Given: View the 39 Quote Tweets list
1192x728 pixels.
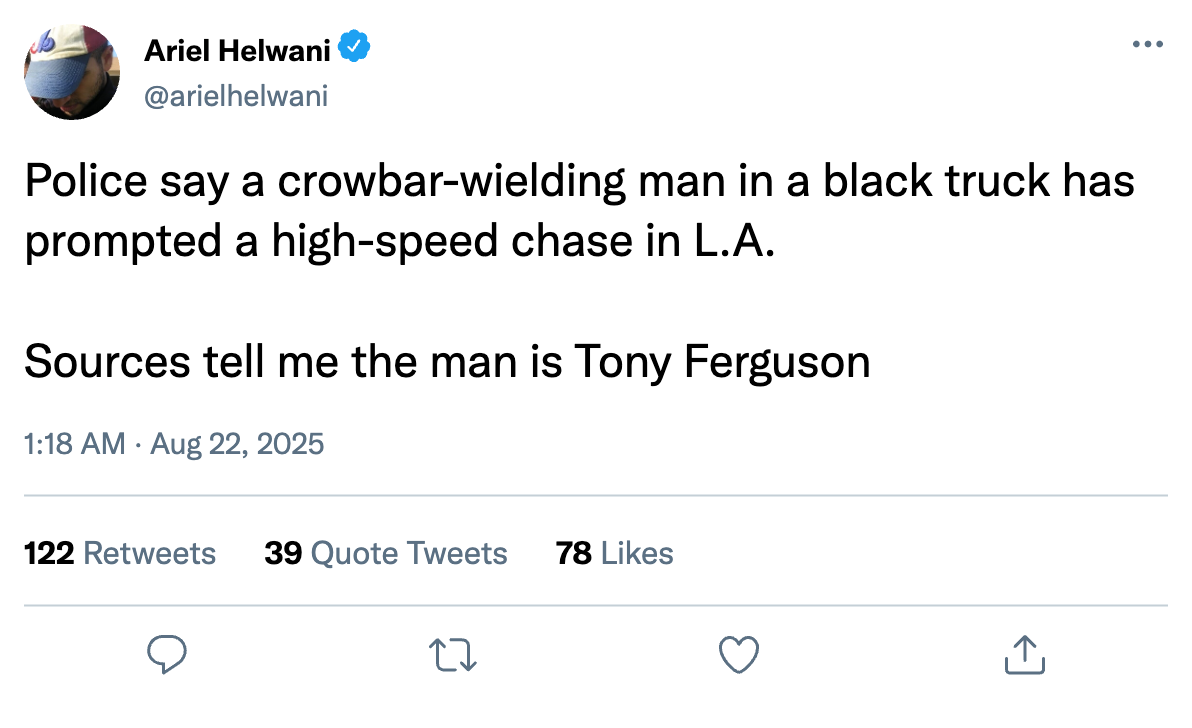Looking at the screenshot, I should point(385,553).
